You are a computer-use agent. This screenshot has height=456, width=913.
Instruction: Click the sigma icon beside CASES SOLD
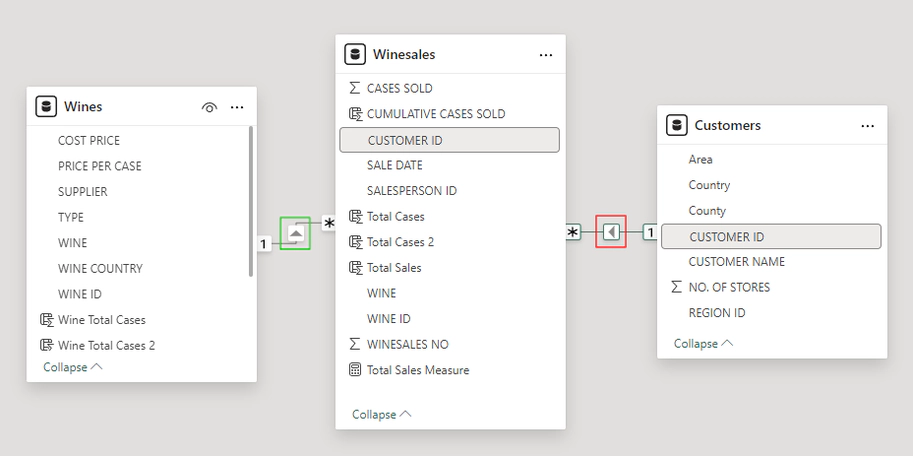354,88
